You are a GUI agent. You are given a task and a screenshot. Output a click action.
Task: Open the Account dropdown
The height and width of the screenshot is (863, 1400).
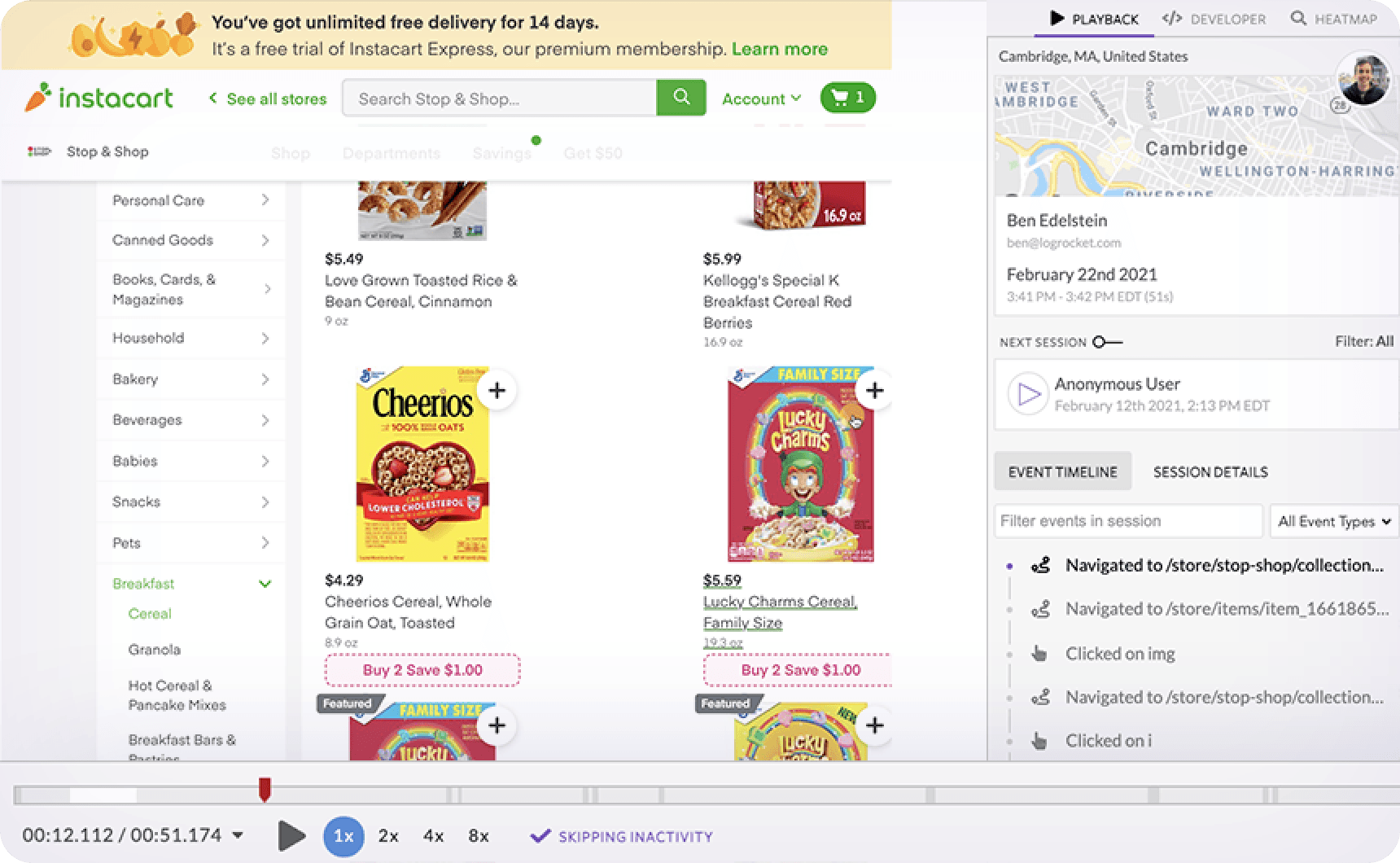[761, 99]
